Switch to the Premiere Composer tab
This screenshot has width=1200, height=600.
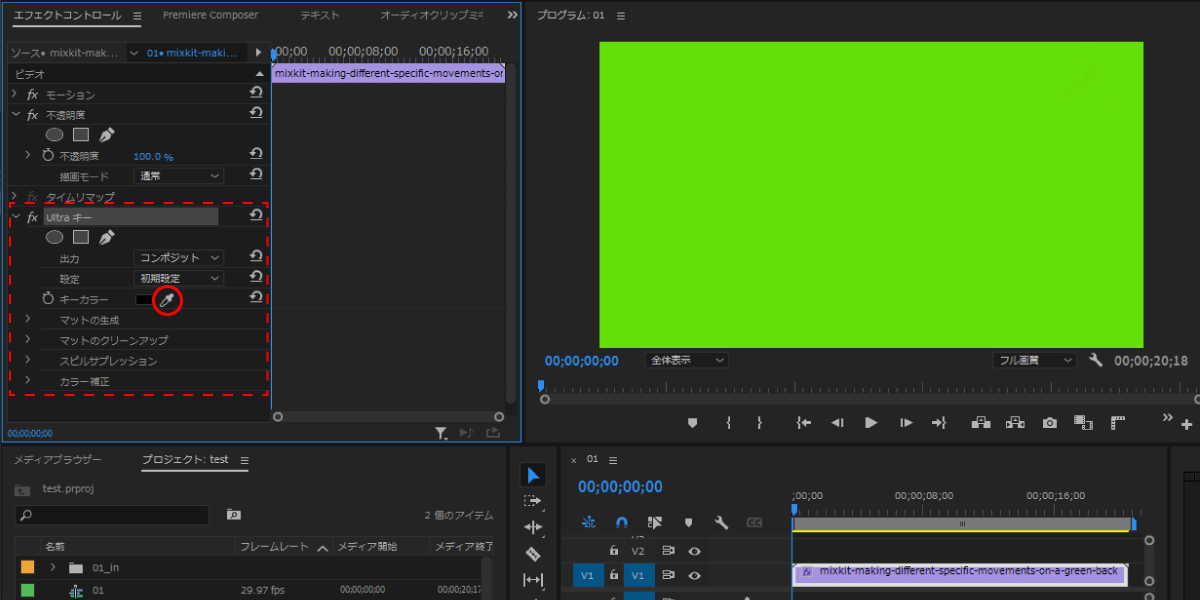(210, 15)
